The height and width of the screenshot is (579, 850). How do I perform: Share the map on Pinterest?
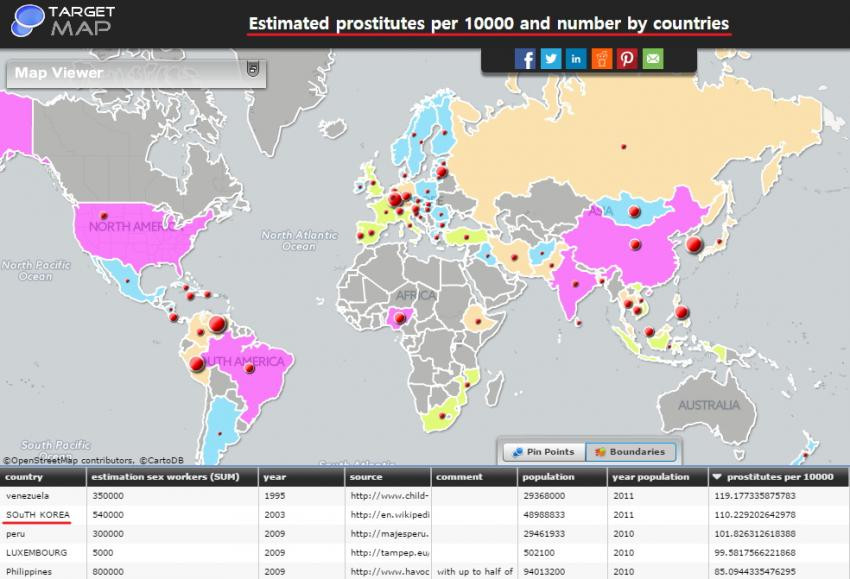pos(627,59)
